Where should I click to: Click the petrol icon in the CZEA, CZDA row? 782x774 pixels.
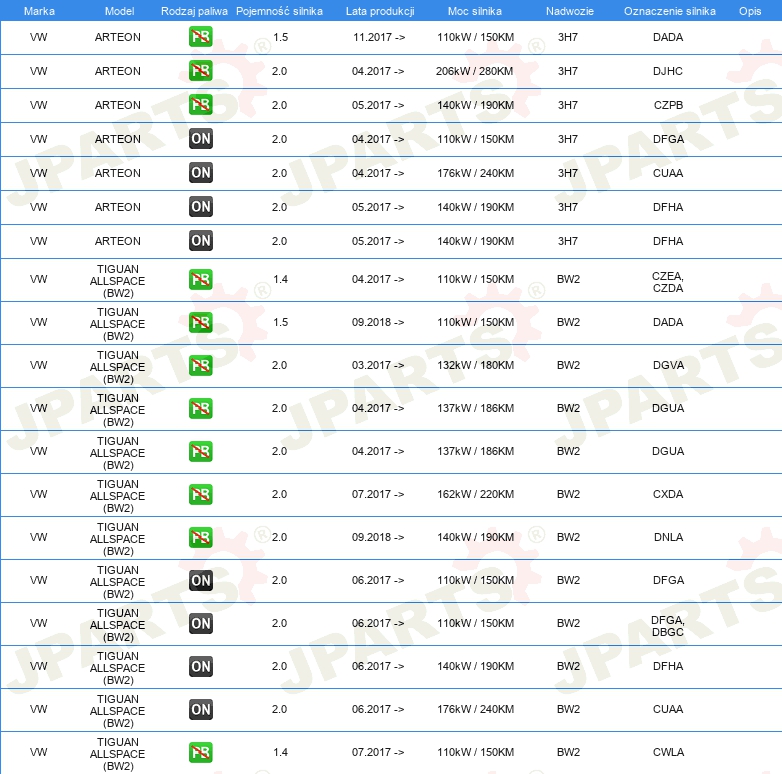click(x=200, y=279)
